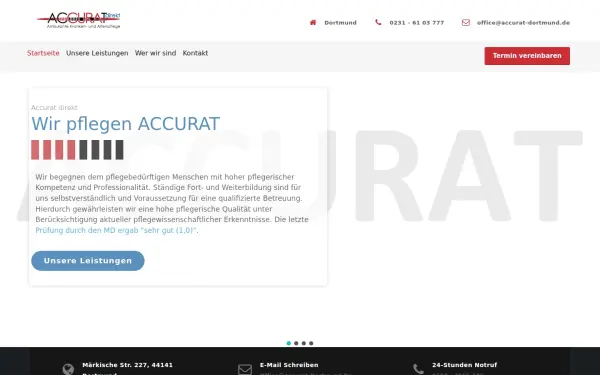Click the Termin vereinbaren button
Screen dimensions: 600x375
tap(527, 56)
